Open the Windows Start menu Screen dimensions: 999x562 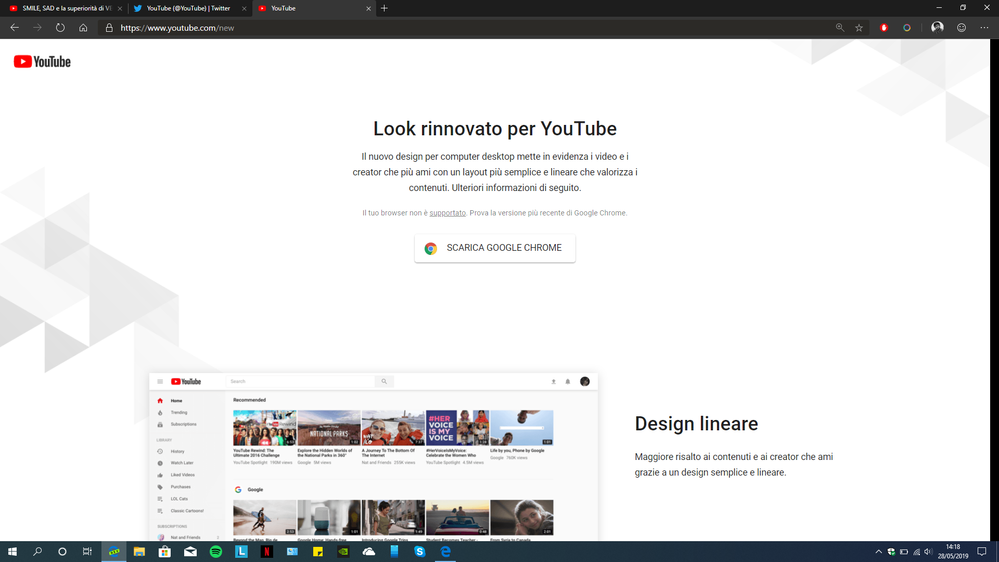click(11, 551)
